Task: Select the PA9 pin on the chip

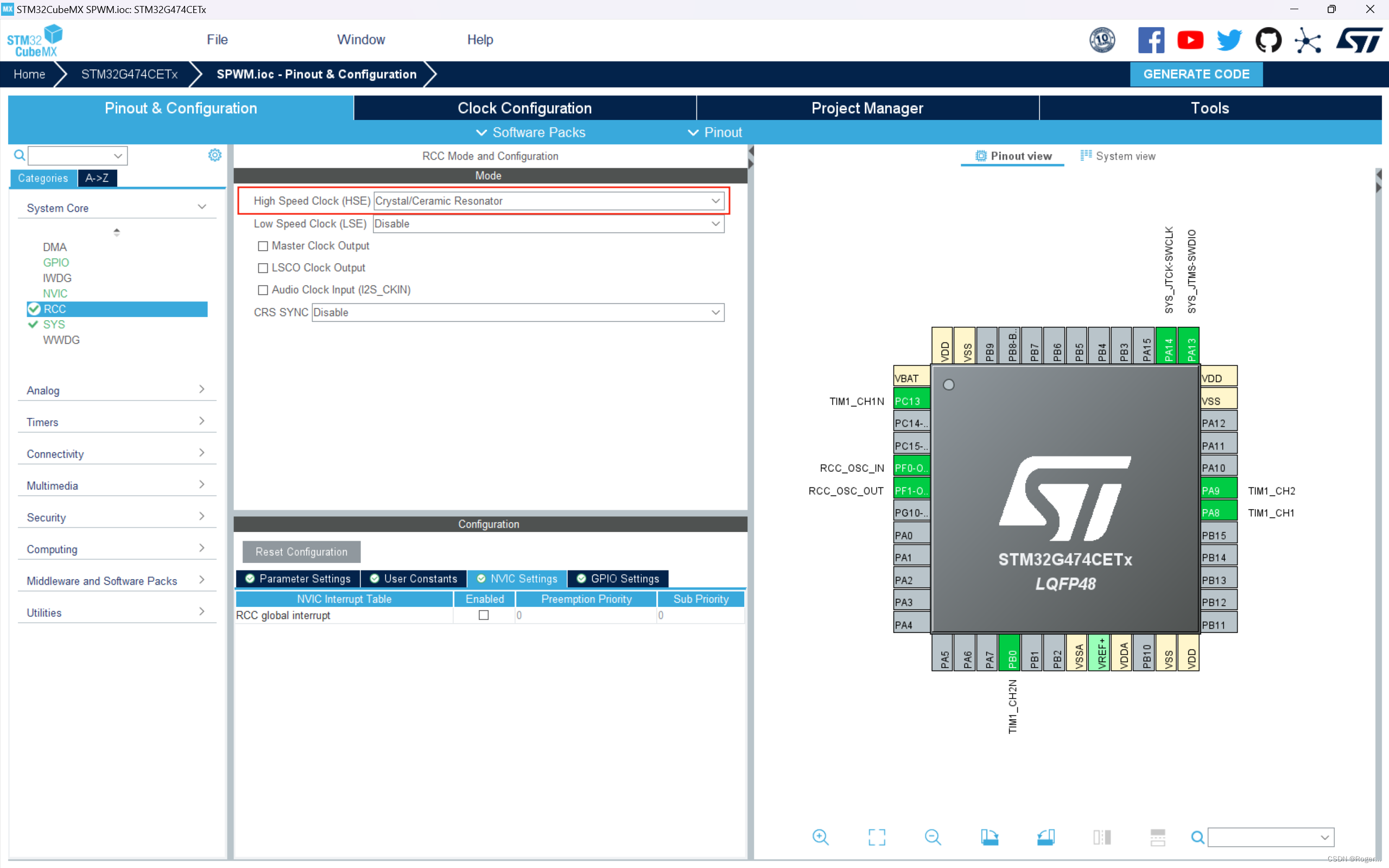Action: click(x=1217, y=490)
